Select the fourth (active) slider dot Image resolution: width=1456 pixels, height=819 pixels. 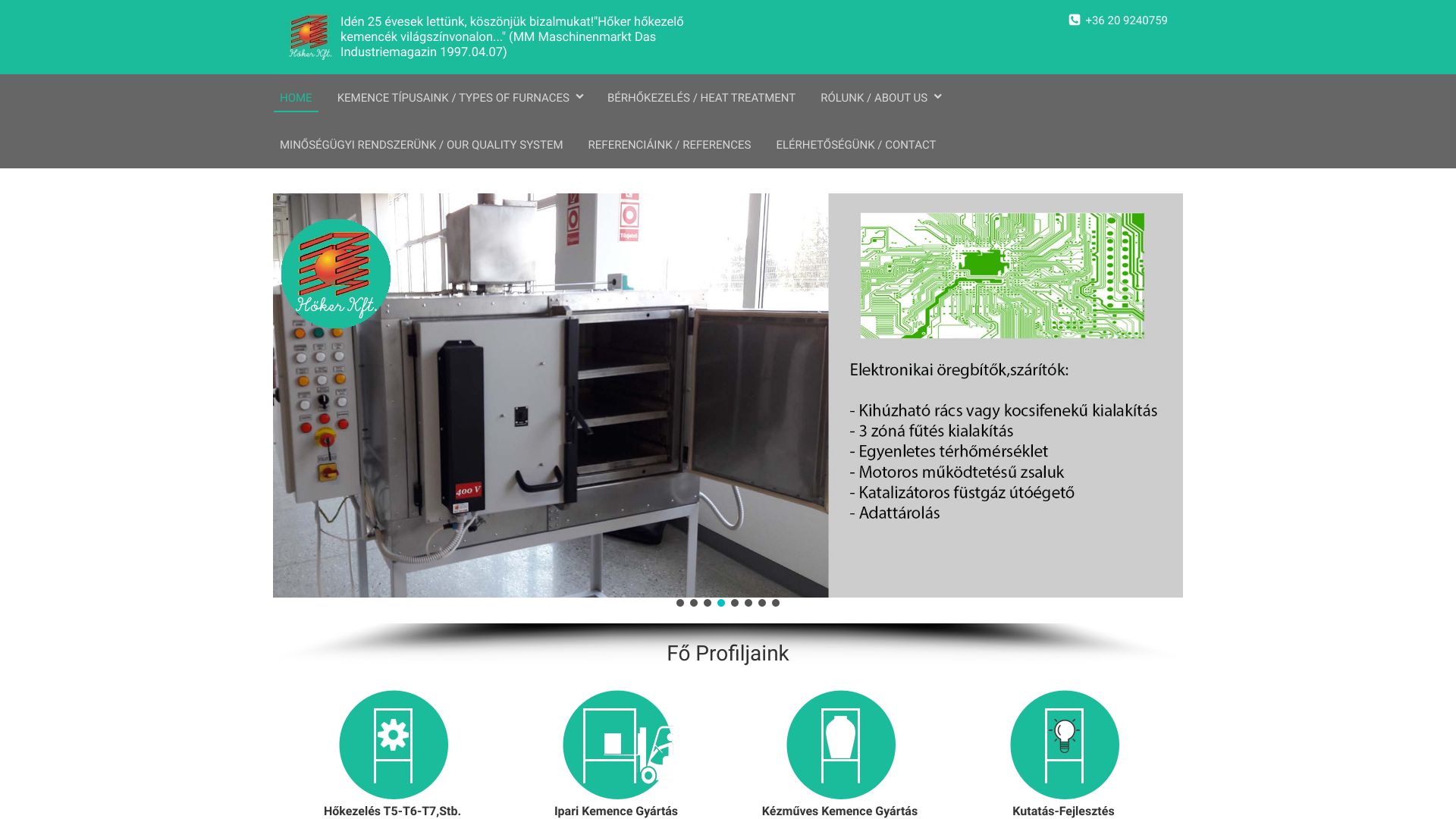click(x=721, y=603)
